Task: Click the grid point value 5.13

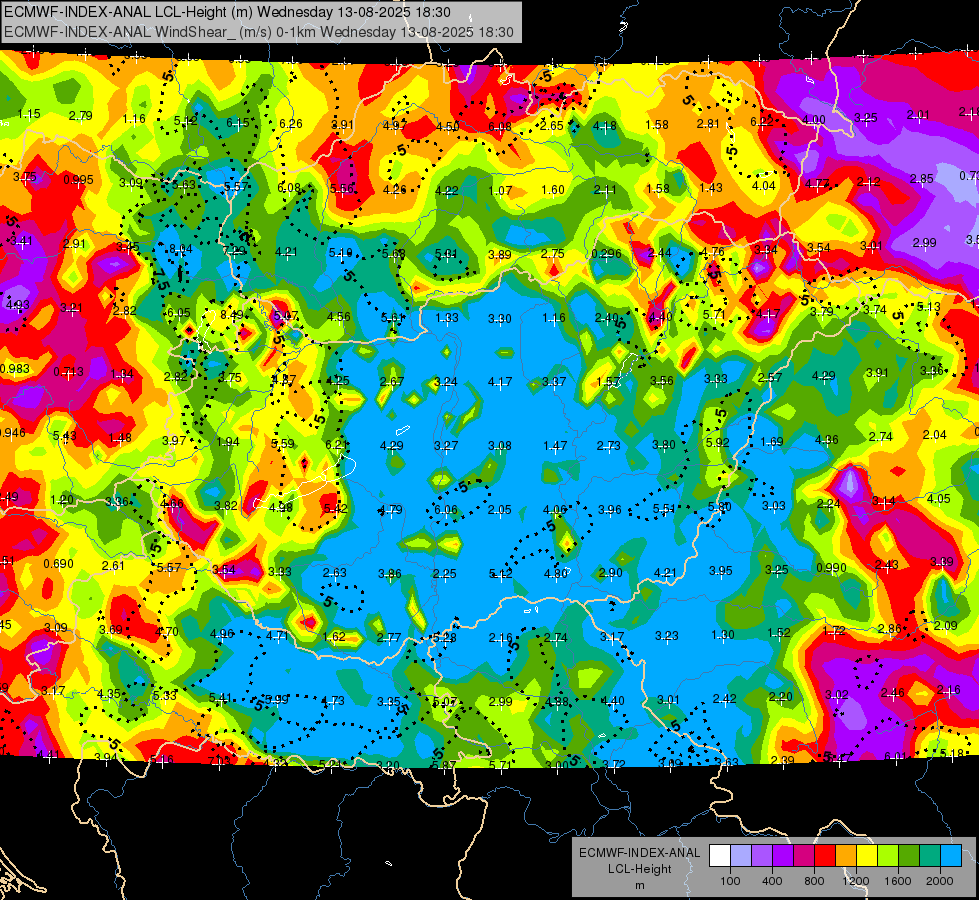Action: coord(929,307)
